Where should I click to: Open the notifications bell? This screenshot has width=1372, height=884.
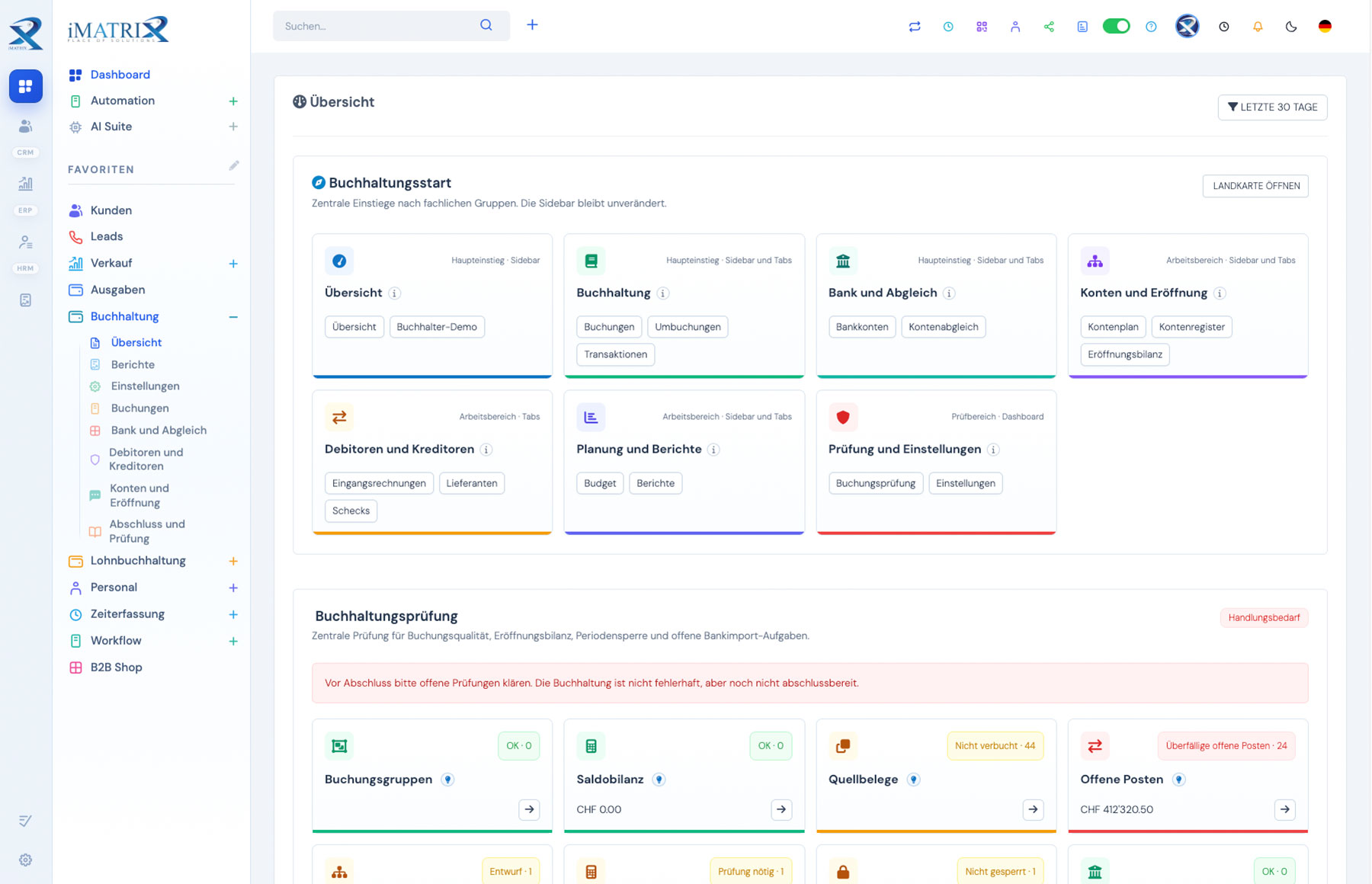coord(1258,27)
